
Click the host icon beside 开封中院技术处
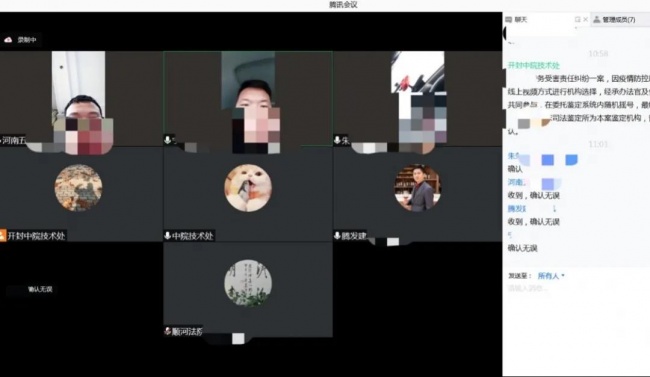(x=3, y=236)
